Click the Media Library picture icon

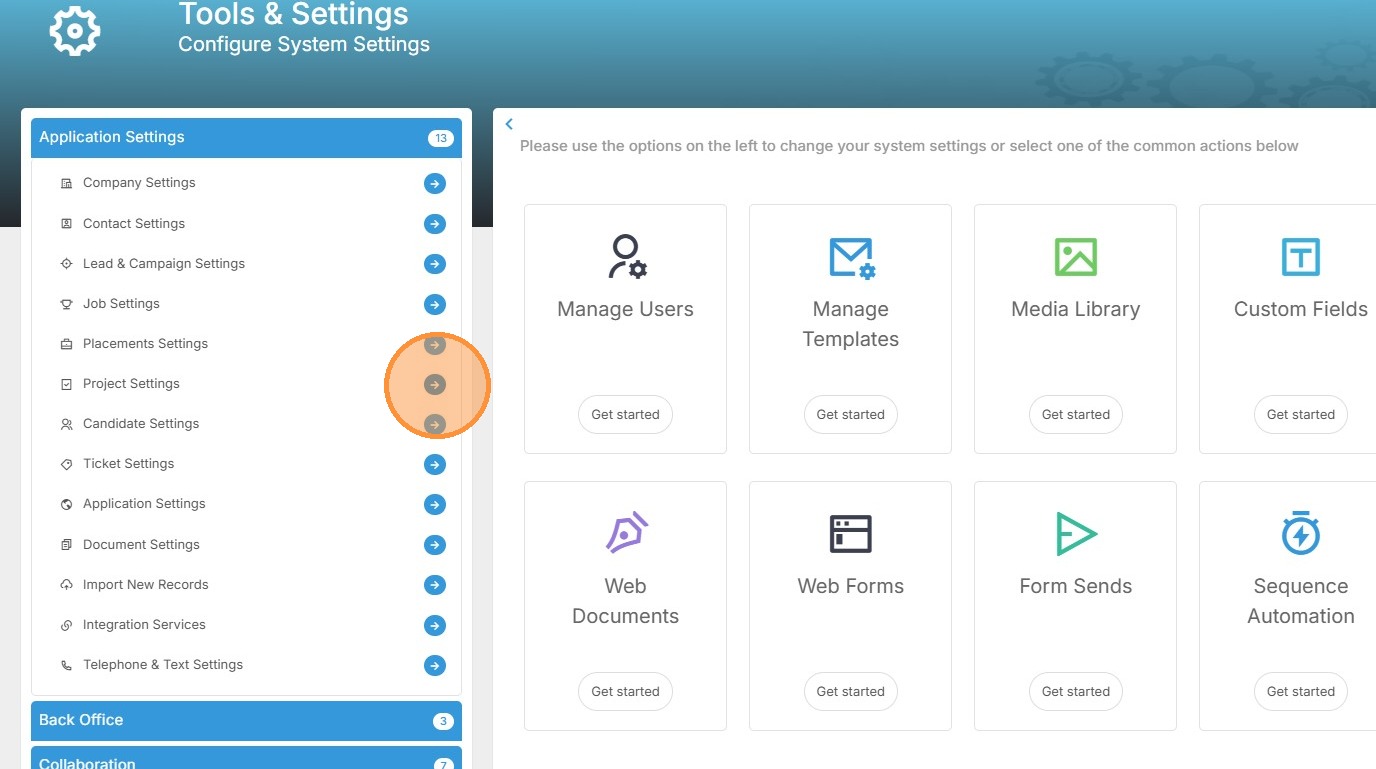(1076, 257)
